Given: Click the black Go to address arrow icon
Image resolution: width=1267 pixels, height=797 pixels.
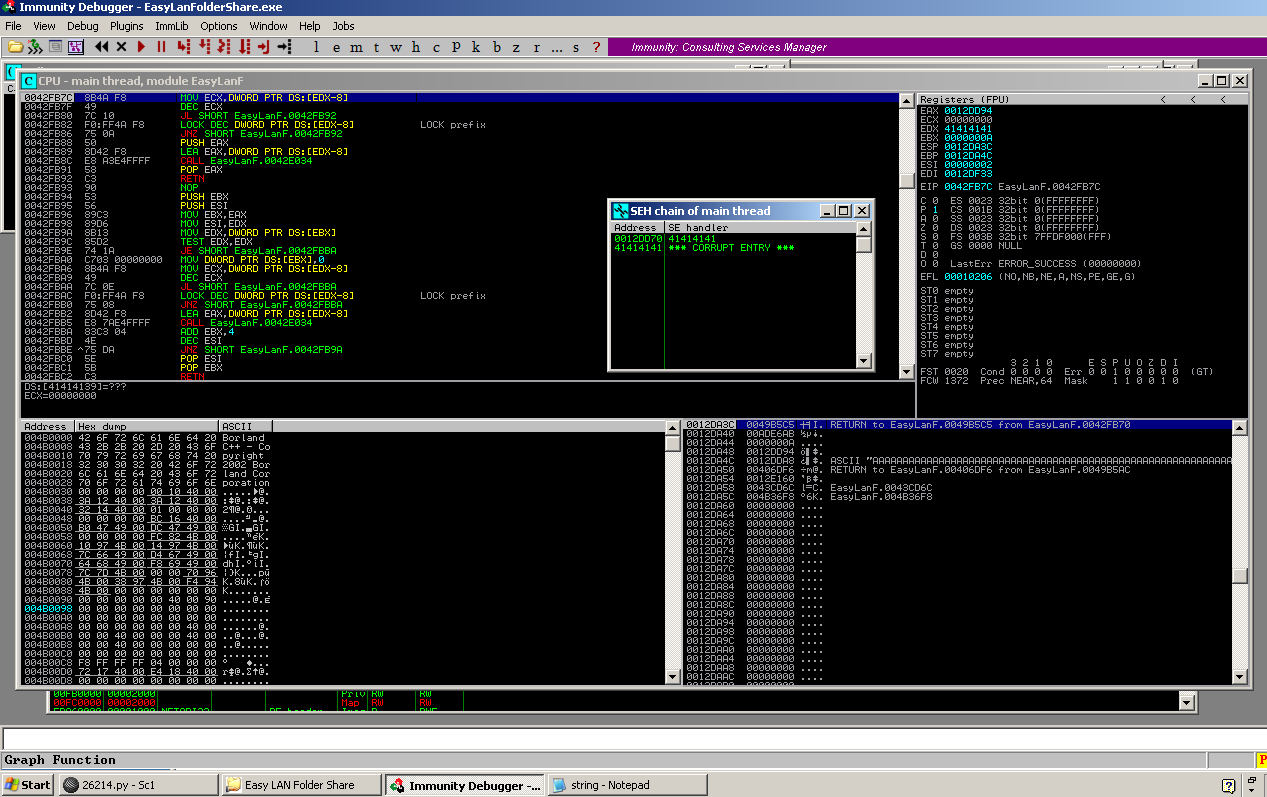Looking at the screenshot, I should point(284,47).
